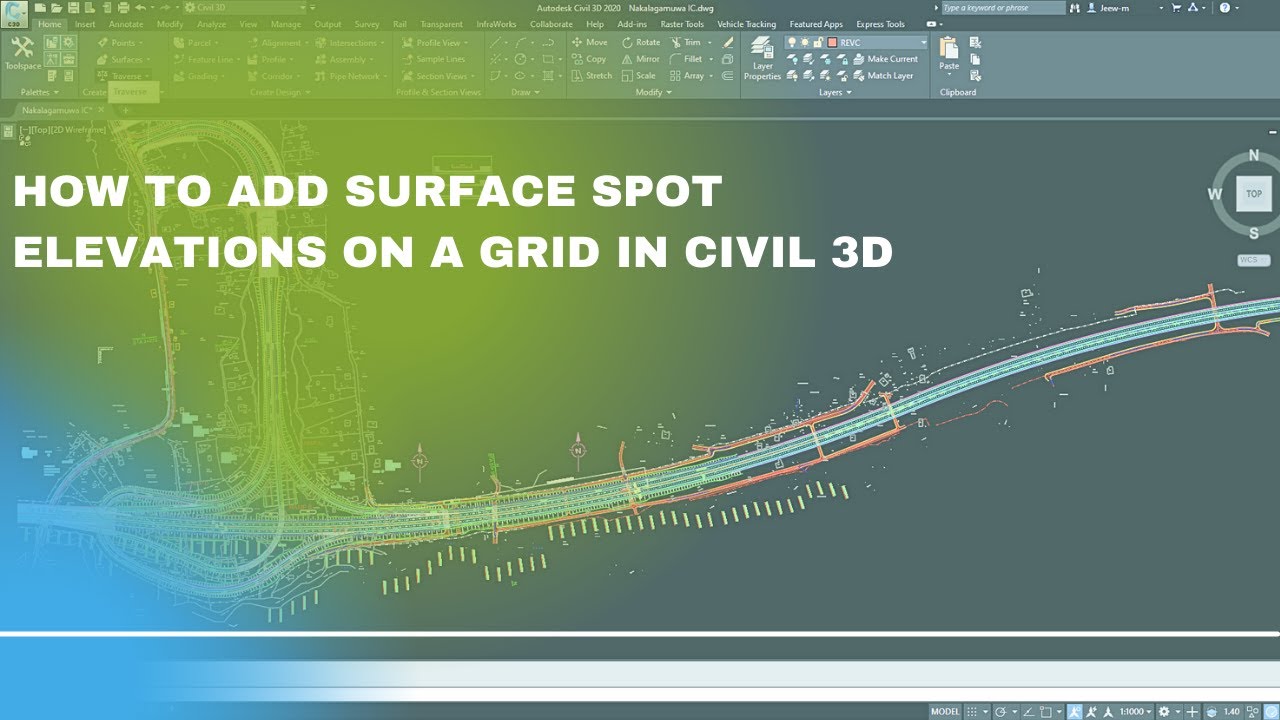
Task: Click Make Current layer button
Action: [x=885, y=59]
